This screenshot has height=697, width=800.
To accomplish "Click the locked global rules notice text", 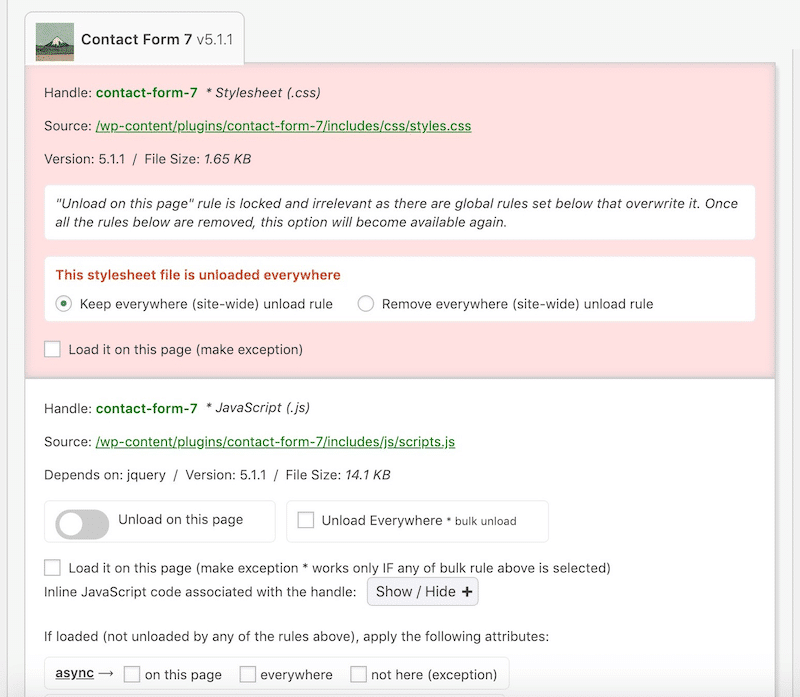I will [400, 212].
